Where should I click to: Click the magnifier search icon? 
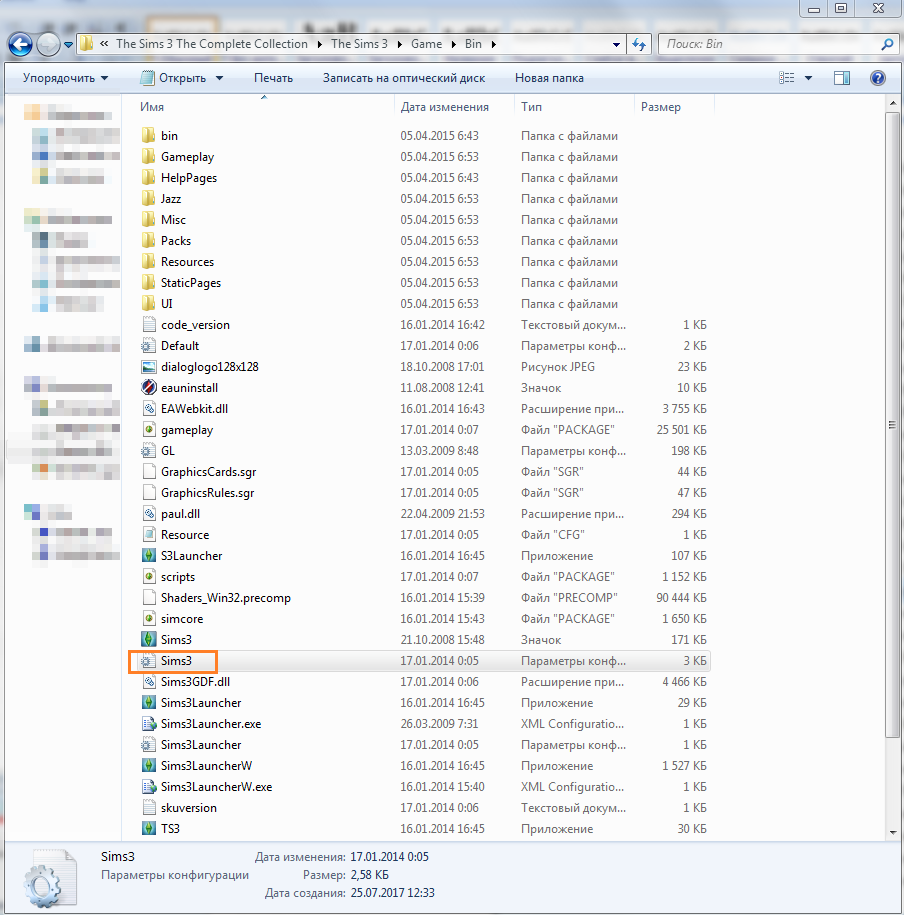coord(887,44)
